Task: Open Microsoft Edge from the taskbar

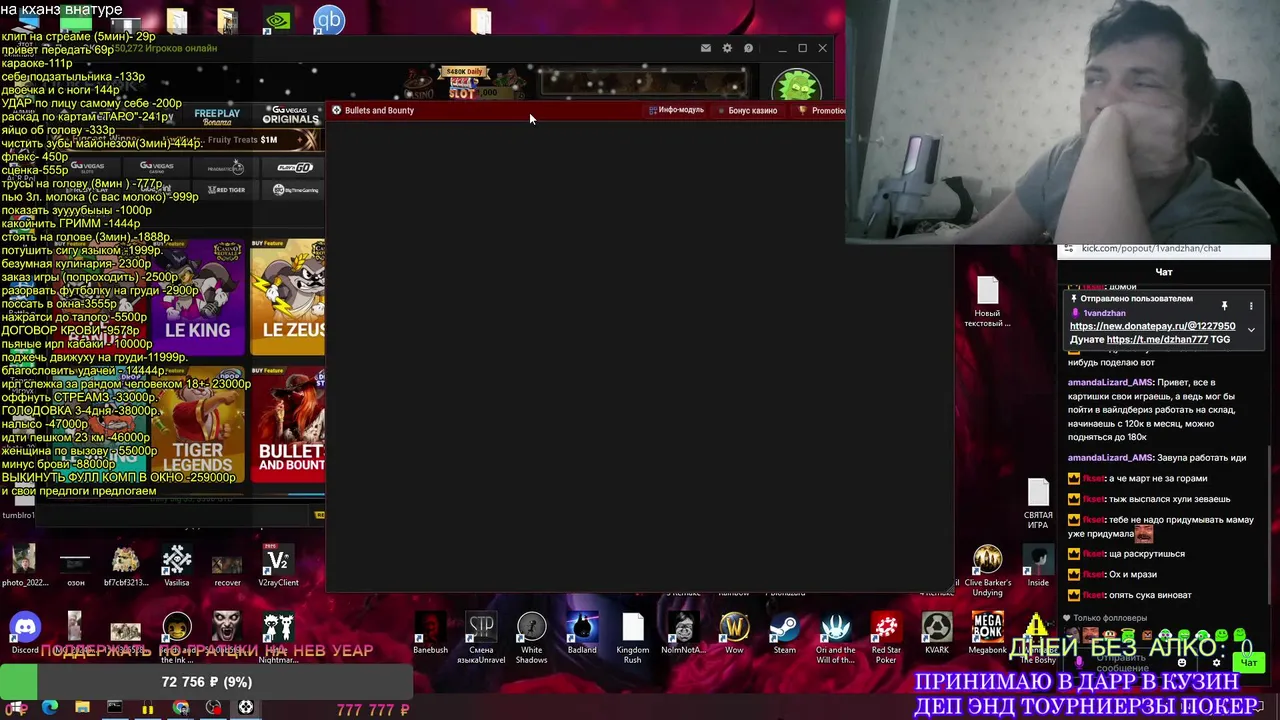Action: 50,708
